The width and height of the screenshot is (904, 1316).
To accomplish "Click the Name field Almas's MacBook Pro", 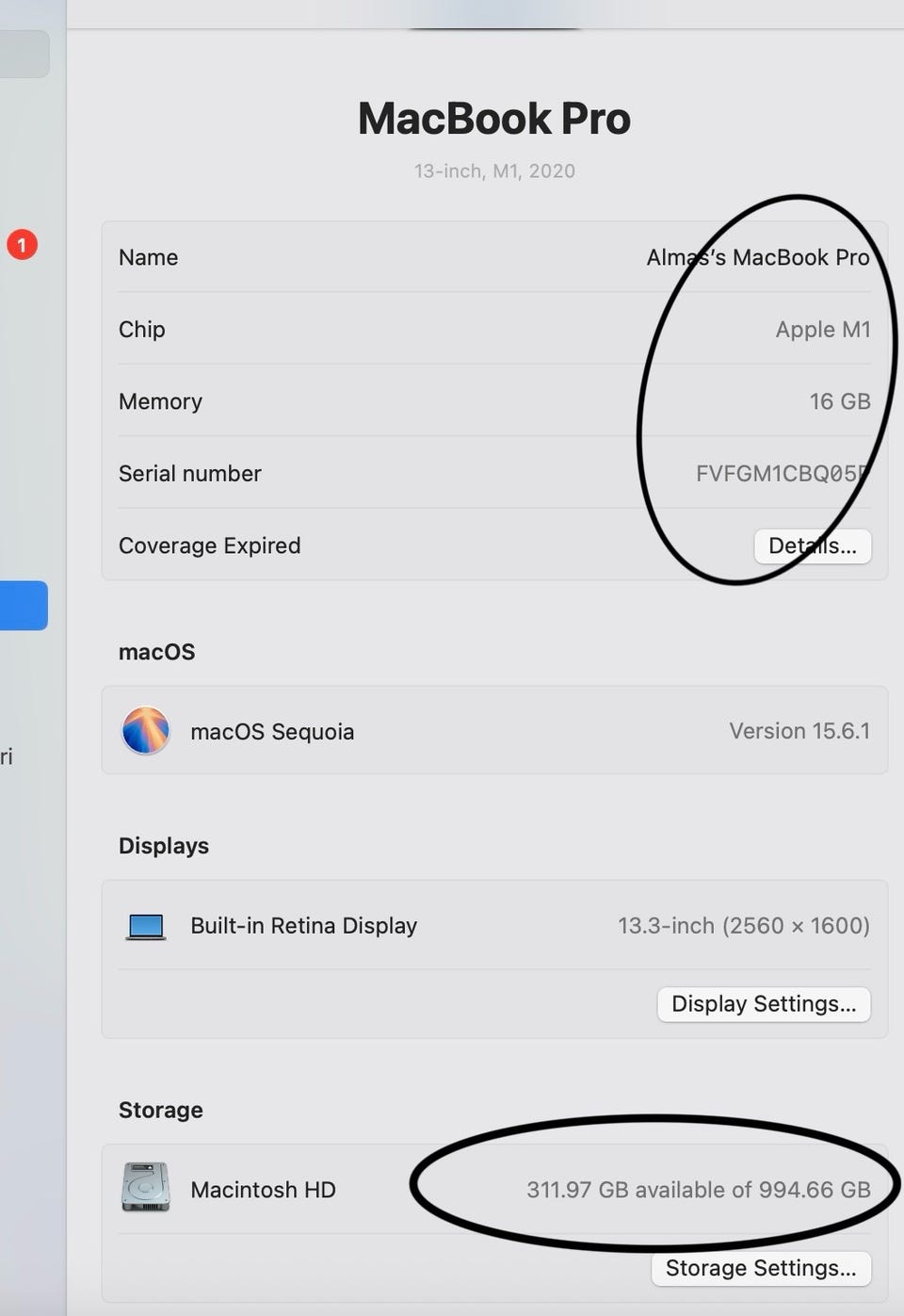I will (x=758, y=257).
